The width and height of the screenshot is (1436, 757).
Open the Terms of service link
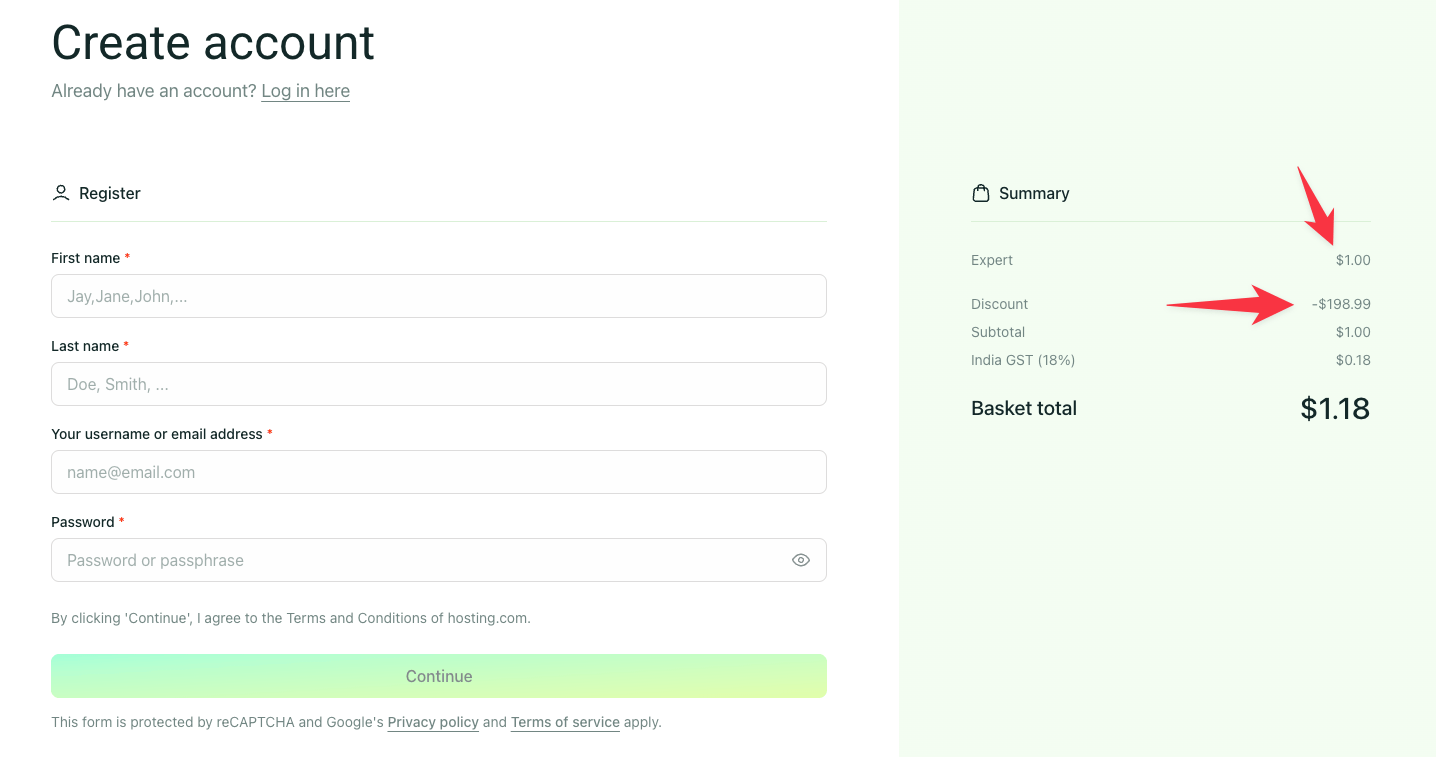click(x=565, y=721)
